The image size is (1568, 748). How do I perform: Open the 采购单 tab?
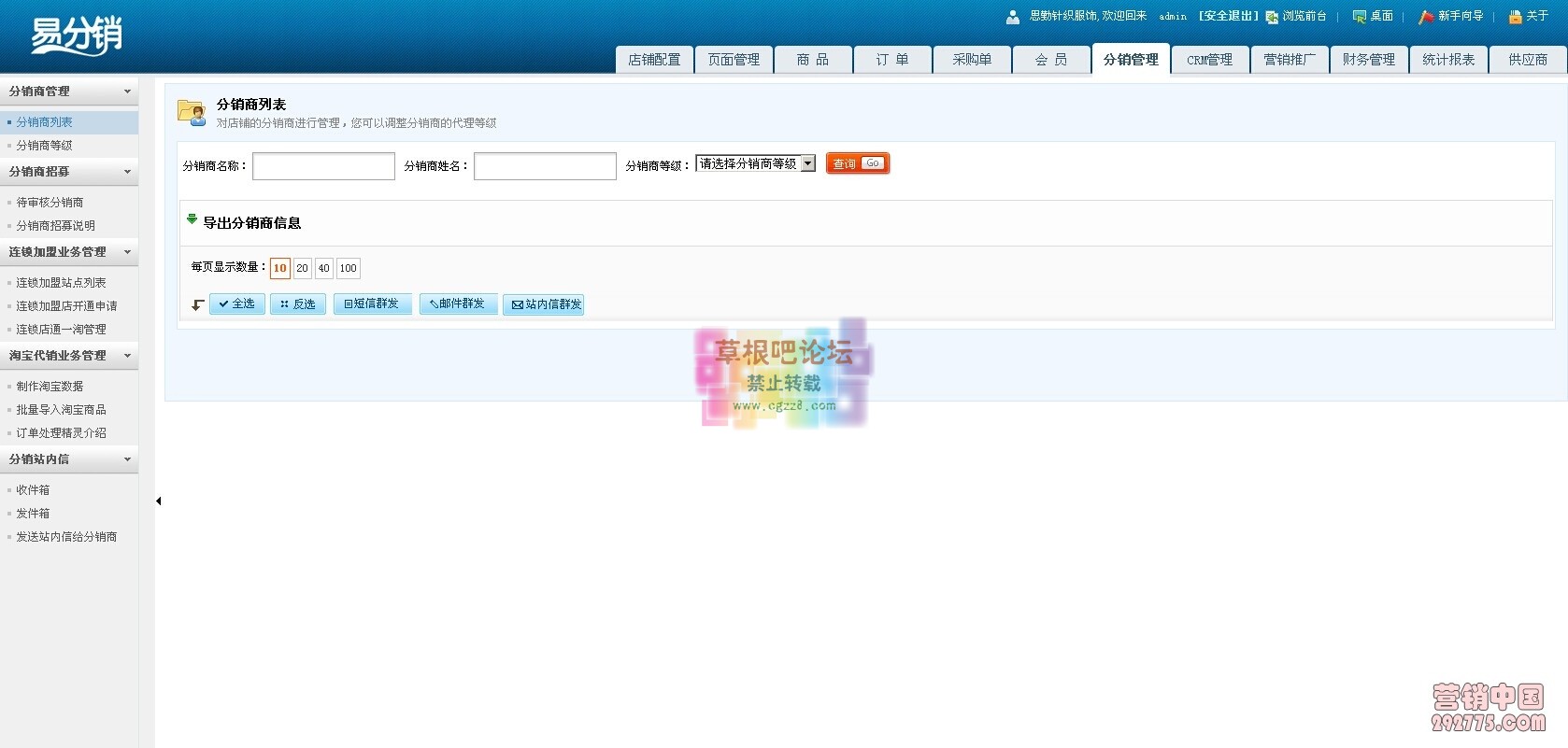(972, 60)
